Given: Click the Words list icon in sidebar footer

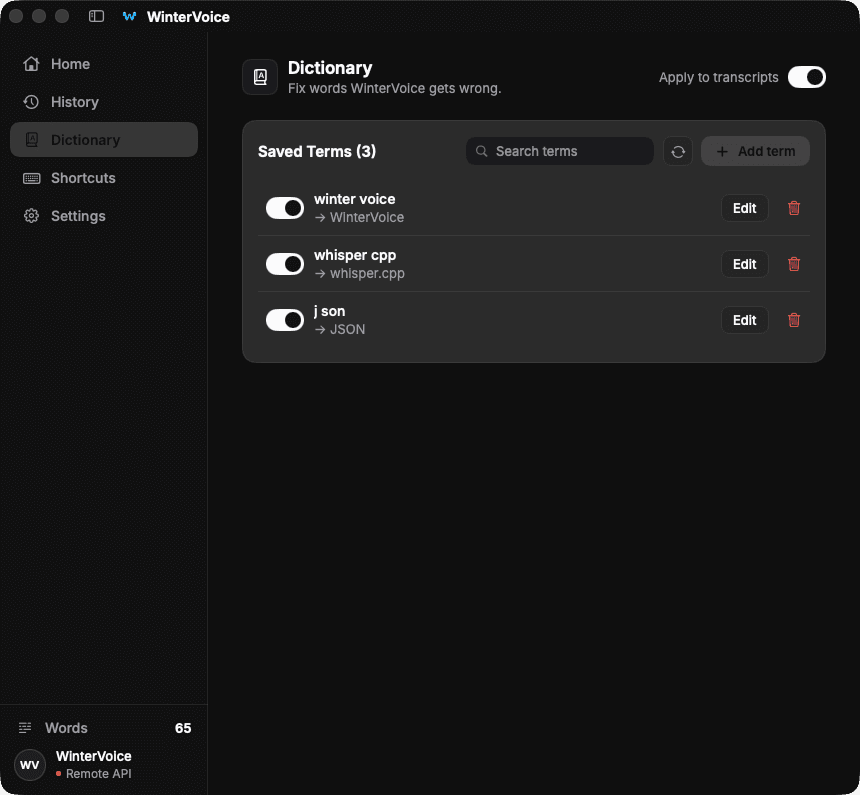Looking at the screenshot, I should point(25,728).
